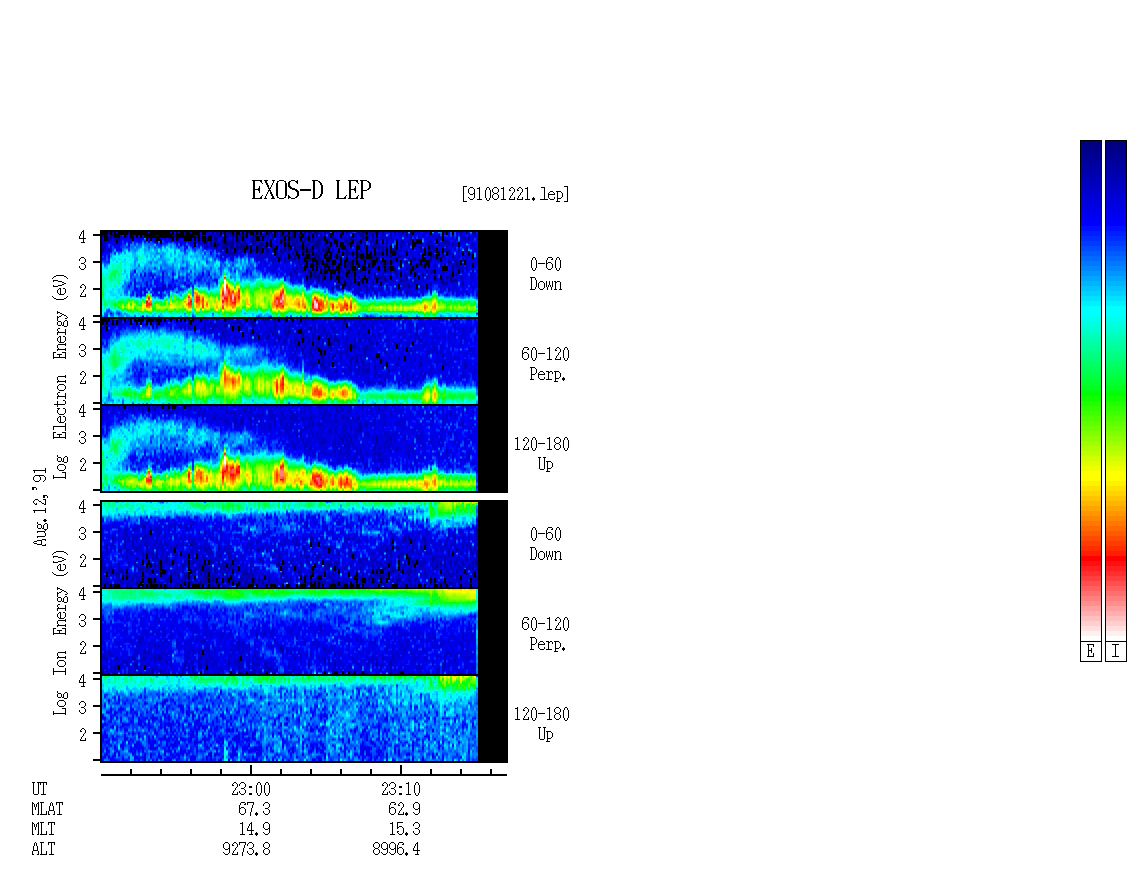Click the ion 120-180 Up pitch angle label

click(542, 724)
